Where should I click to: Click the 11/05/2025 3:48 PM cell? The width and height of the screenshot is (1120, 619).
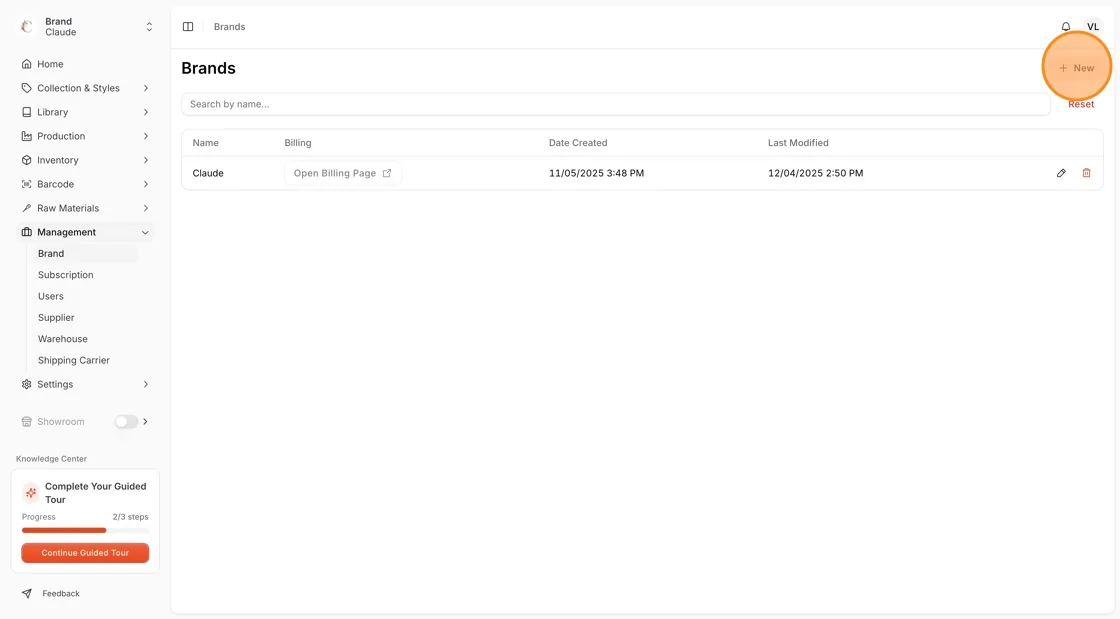(596, 173)
